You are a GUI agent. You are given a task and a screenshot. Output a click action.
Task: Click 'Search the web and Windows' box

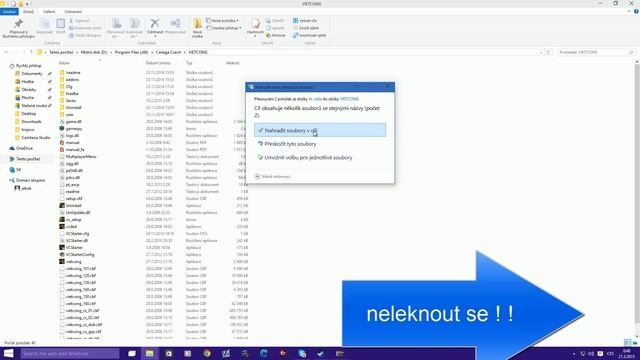tap(69, 353)
